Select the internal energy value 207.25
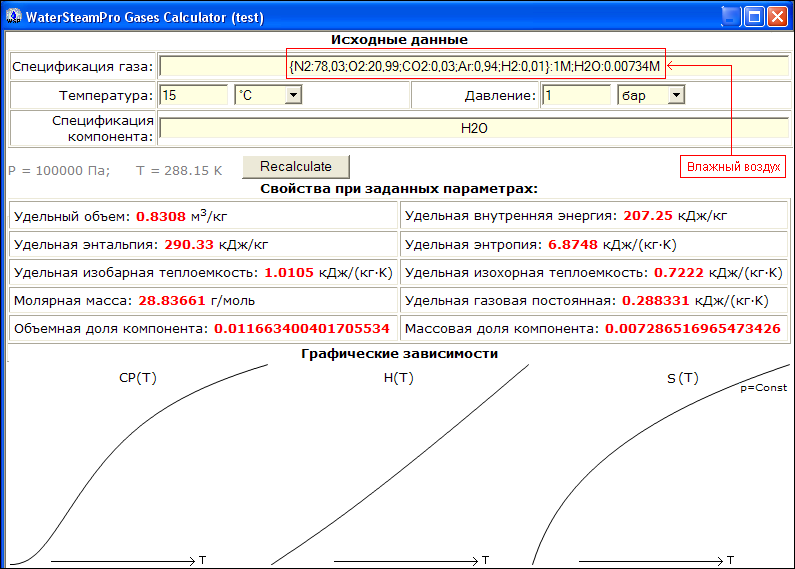Image resolution: width=795 pixels, height=569 pixels. click(x=647, y=216)
